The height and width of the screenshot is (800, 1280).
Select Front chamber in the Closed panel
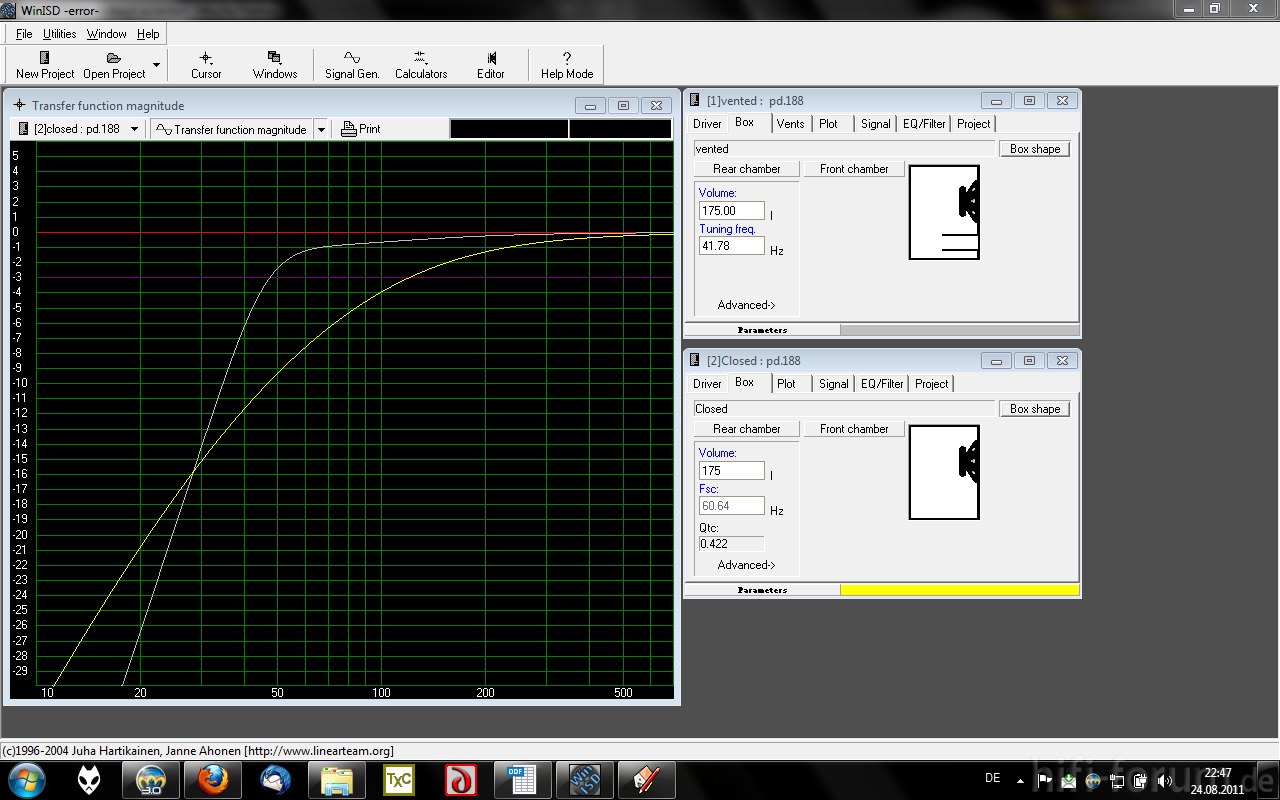(x=854, y=429)
